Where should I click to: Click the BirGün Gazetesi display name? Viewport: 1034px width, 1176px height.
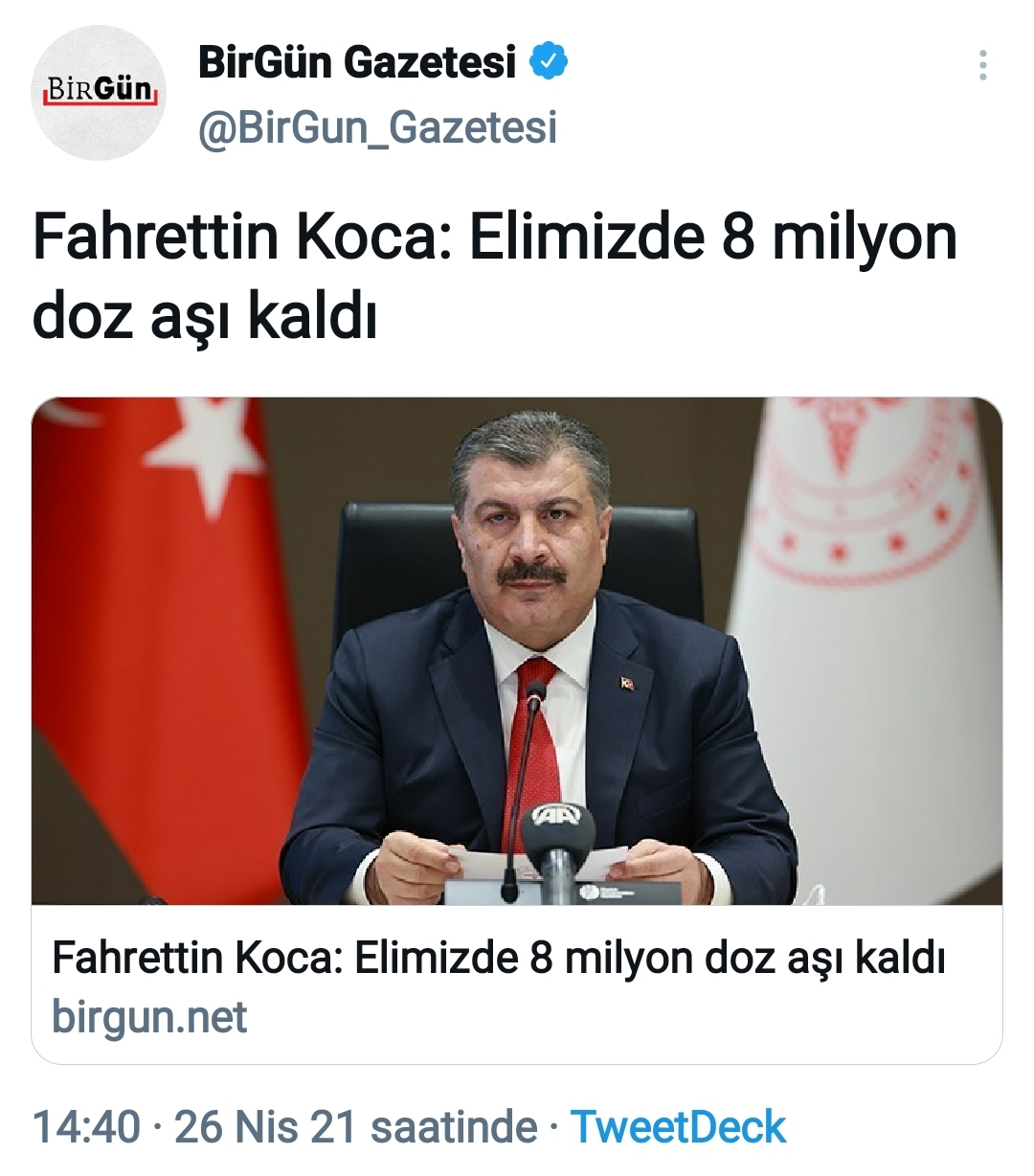point(357,63)
